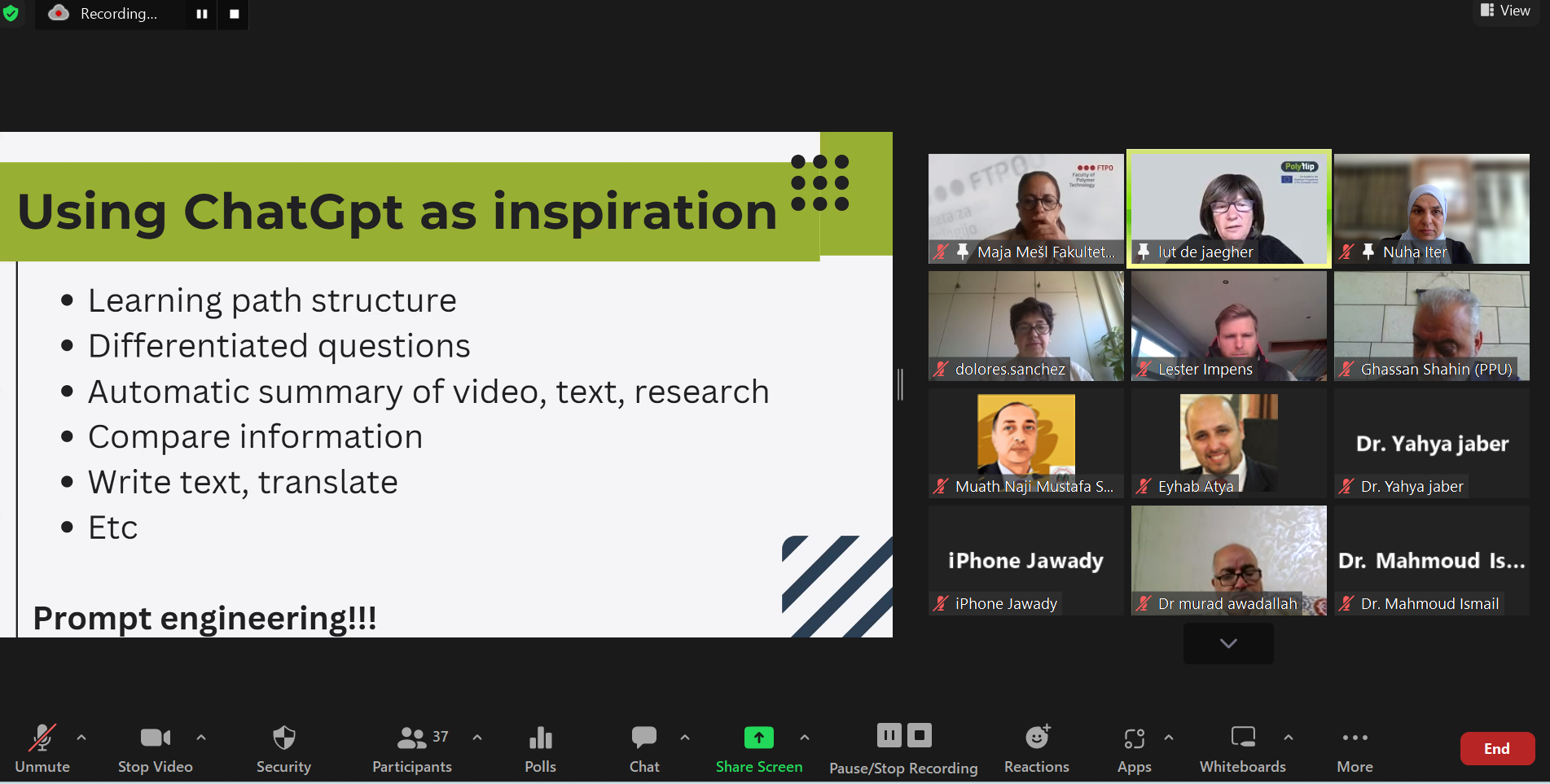Click the cloud Recording... indicator
The height and width of the screenshot is (784, 1550).
click(x=104, y=14)
